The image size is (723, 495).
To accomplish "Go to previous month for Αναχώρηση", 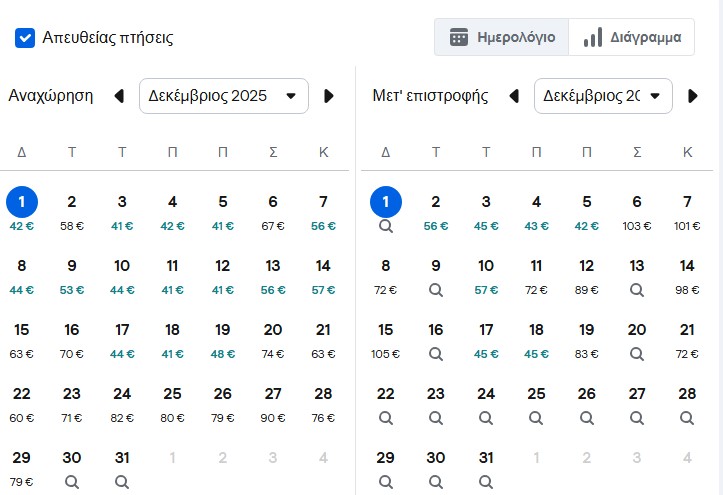I will pyautogui.click(x=119, y=96).
